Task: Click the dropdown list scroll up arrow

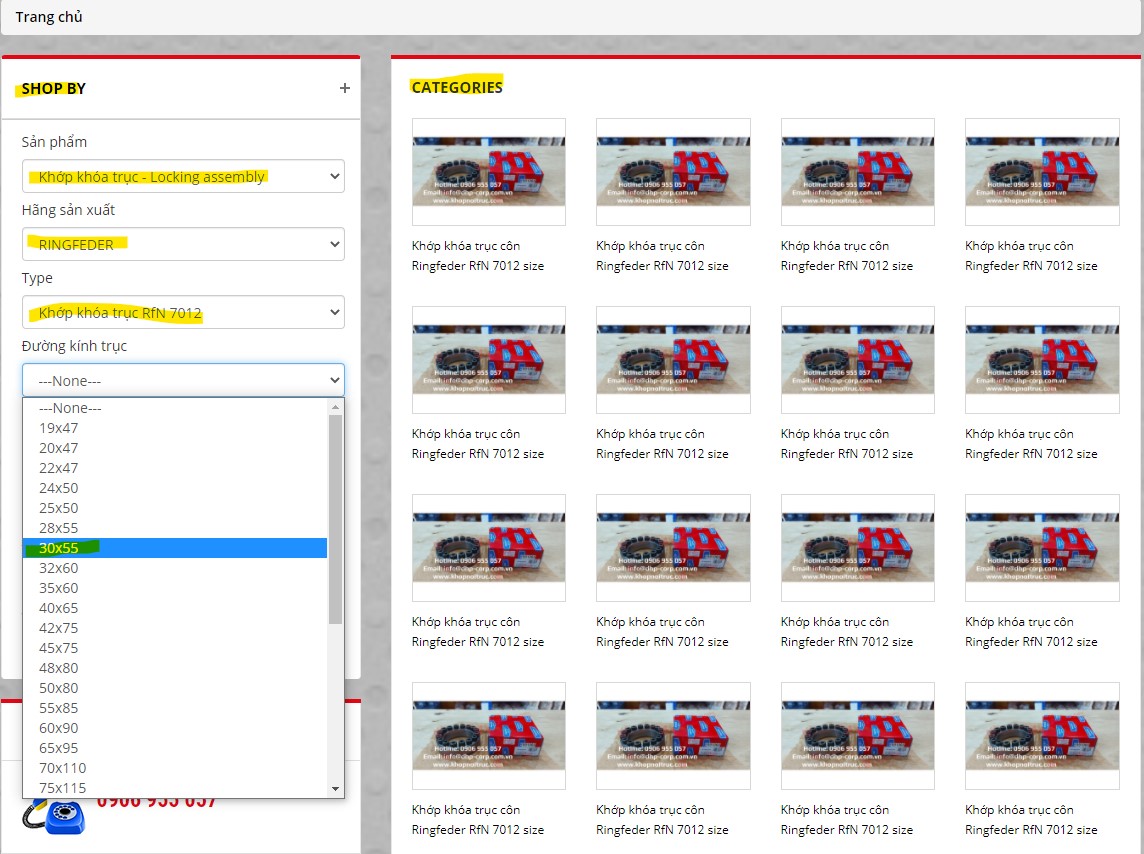Action: (336, 407)
